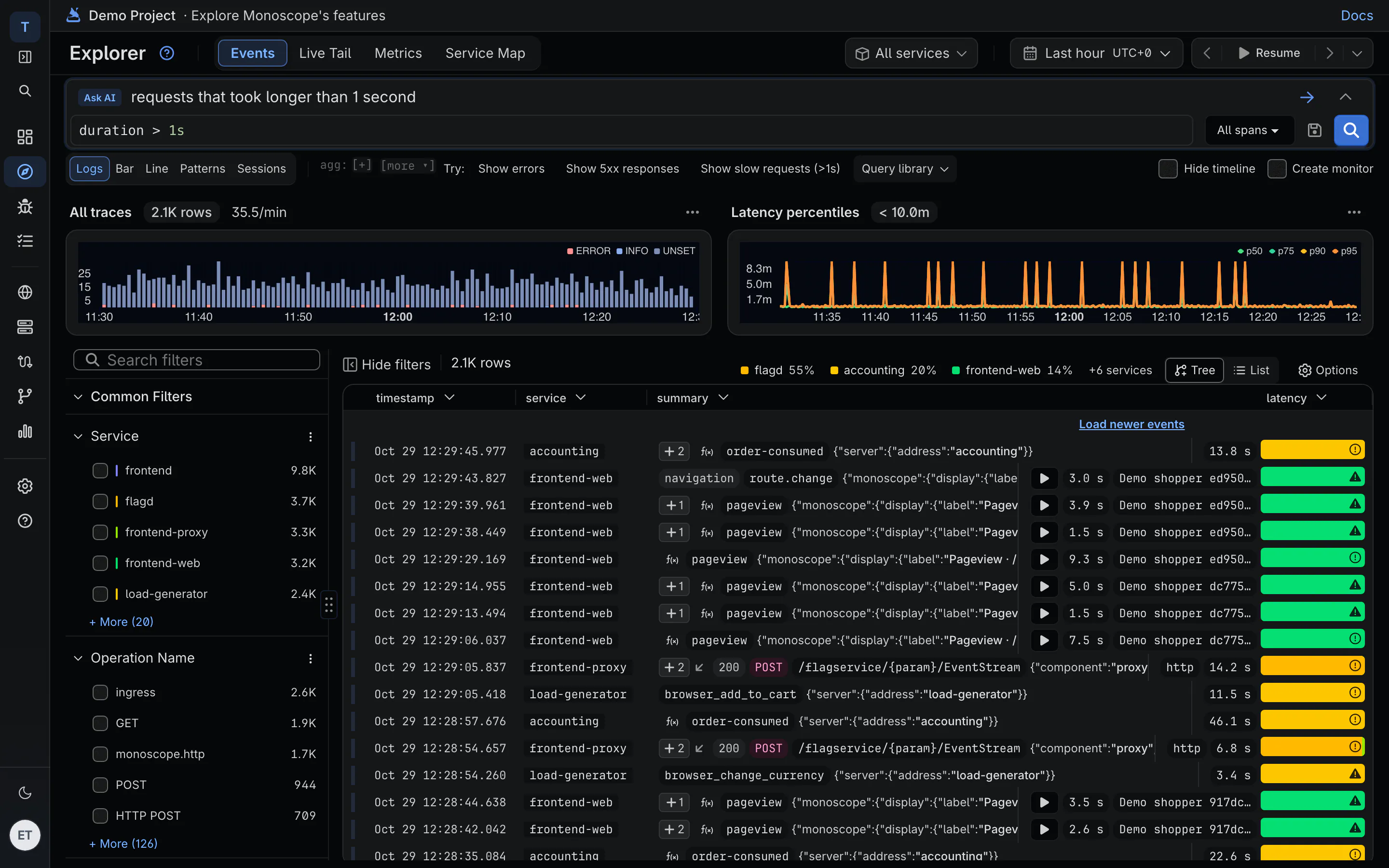Open the settings gear in left sidebar
Image resolution: width=1389 pixels, height=868 pixels.
[25, 486]
